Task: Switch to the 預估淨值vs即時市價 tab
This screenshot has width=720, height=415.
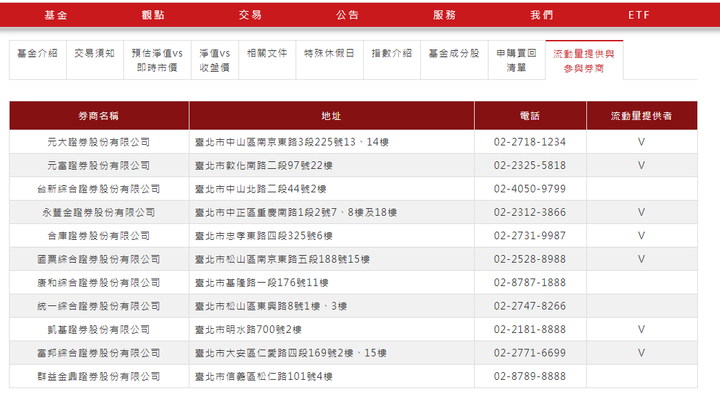Action: 157,60
